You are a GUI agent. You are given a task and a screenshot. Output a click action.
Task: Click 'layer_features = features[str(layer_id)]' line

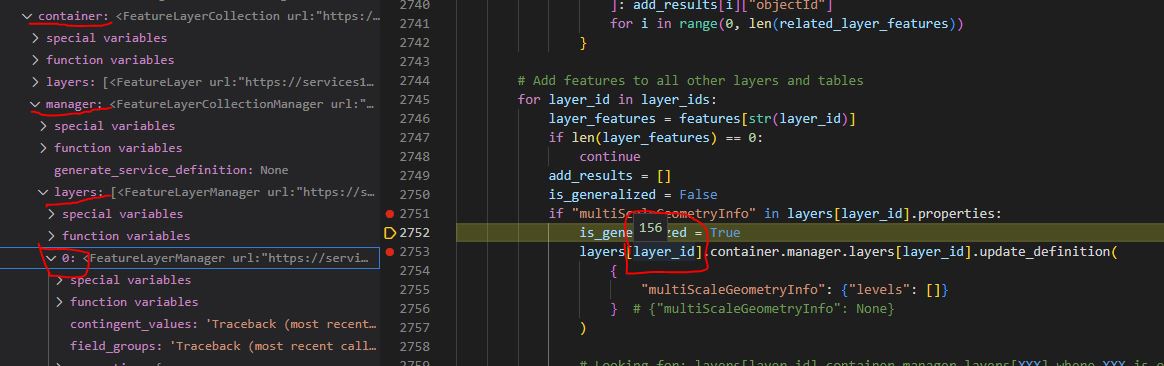[703, 119]
